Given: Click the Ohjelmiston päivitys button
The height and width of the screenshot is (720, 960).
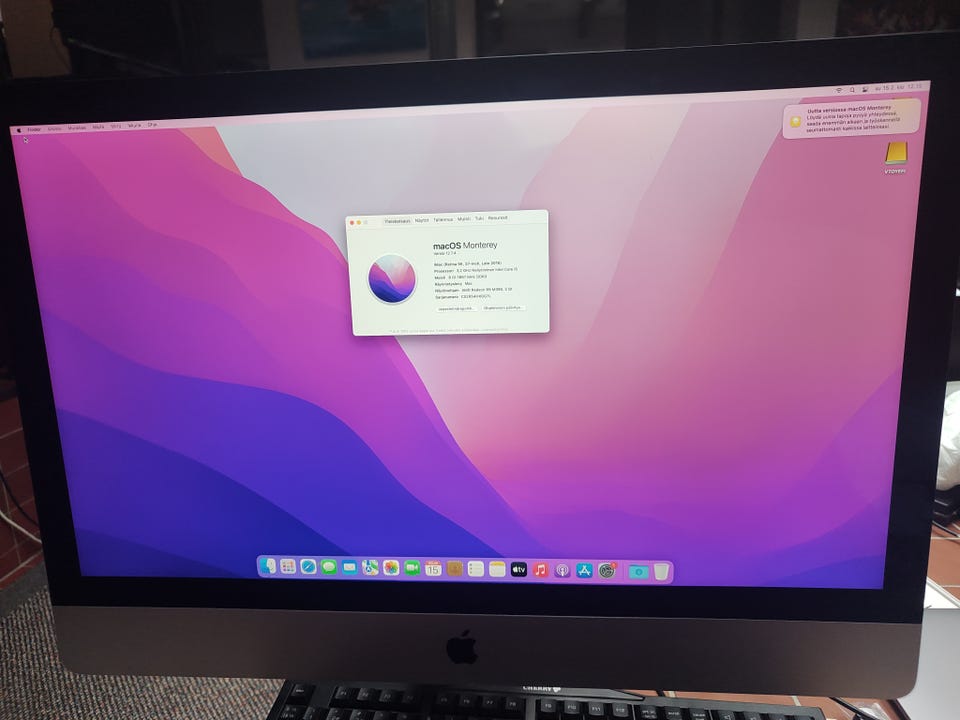Looking at the screenshot, I should pyautogui.click(x=503, y=307).
